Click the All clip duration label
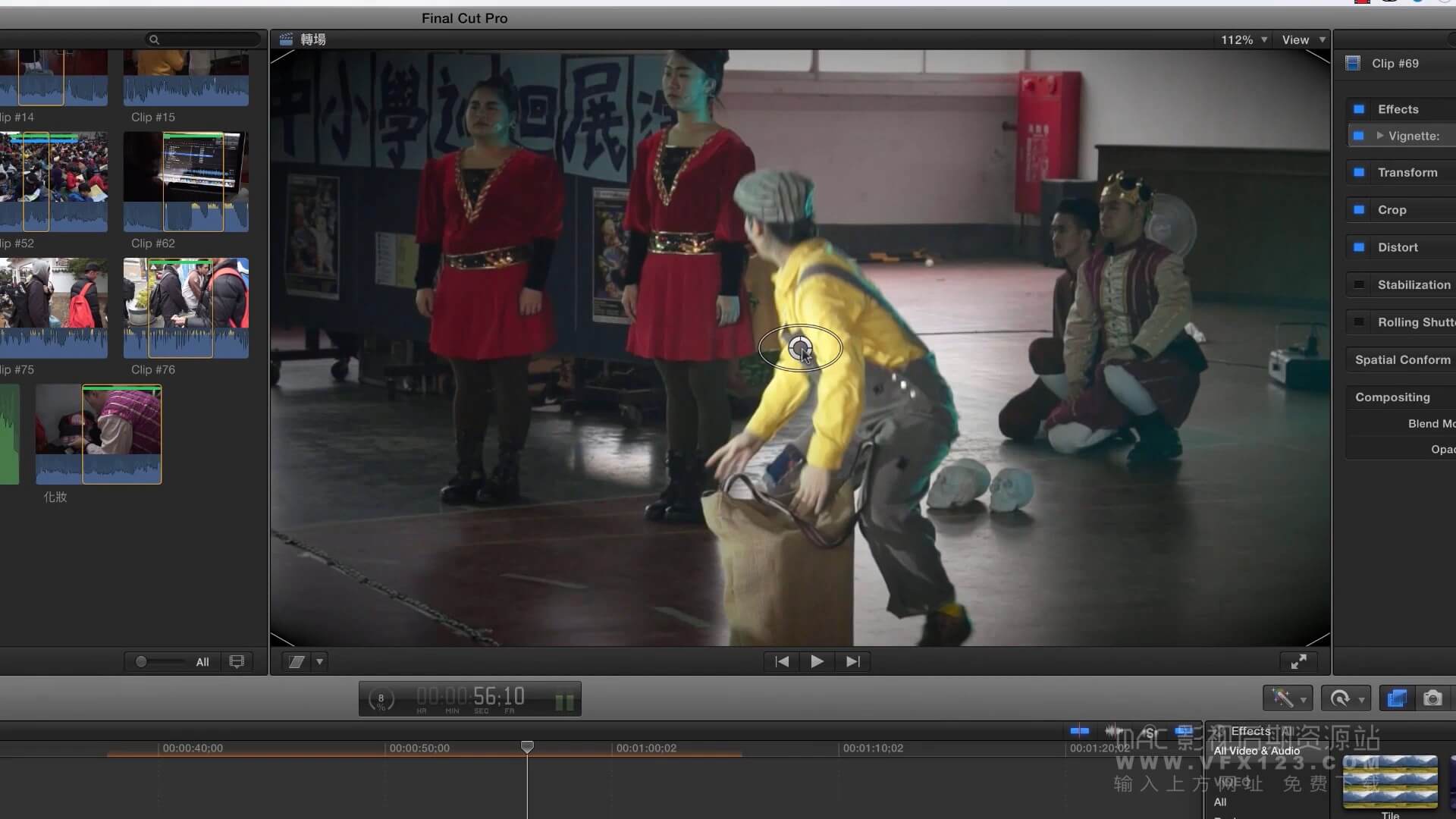 [x=202, y=662]
